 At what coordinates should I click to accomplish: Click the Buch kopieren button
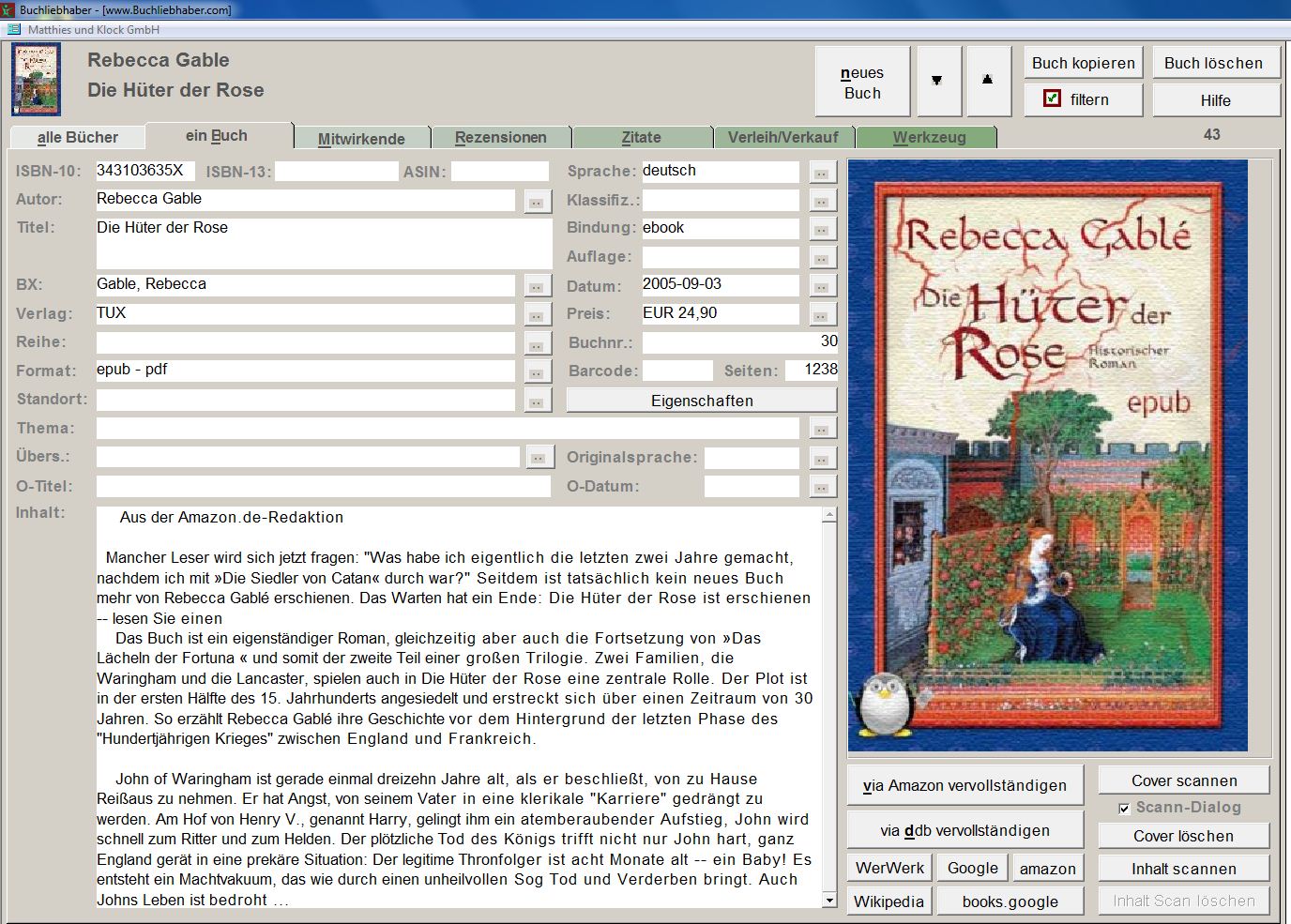1083,63
